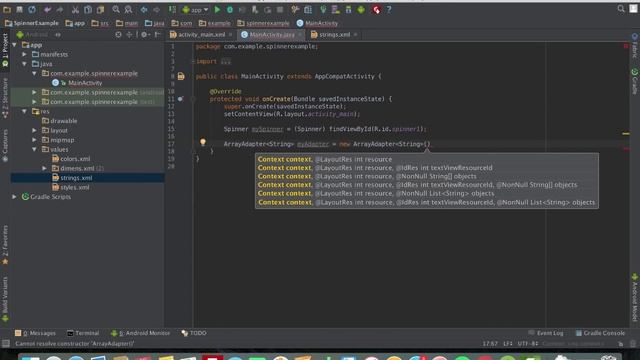Click the java breadcrumb folder
This screenshot has width=640, height=360.
tap(154, 23)
